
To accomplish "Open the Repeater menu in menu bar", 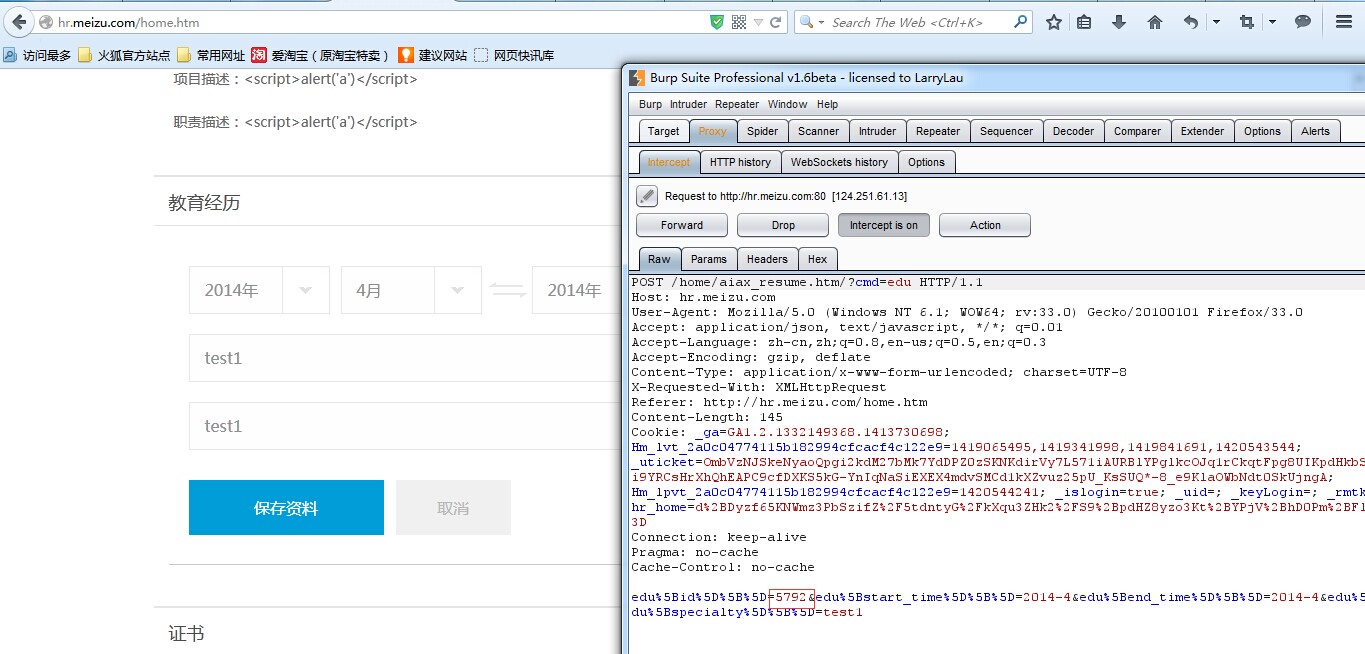I will [737, 104].
